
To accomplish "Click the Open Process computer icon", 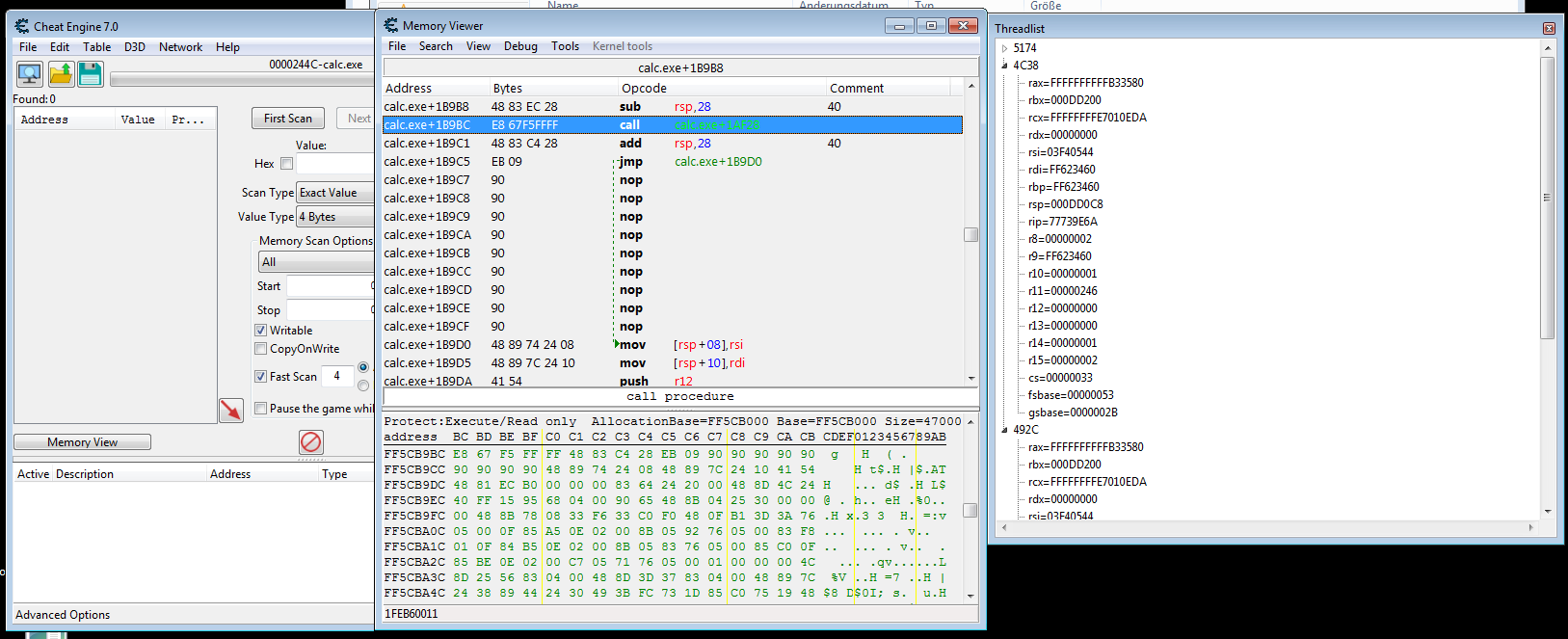I will click(x=30, y=73).
